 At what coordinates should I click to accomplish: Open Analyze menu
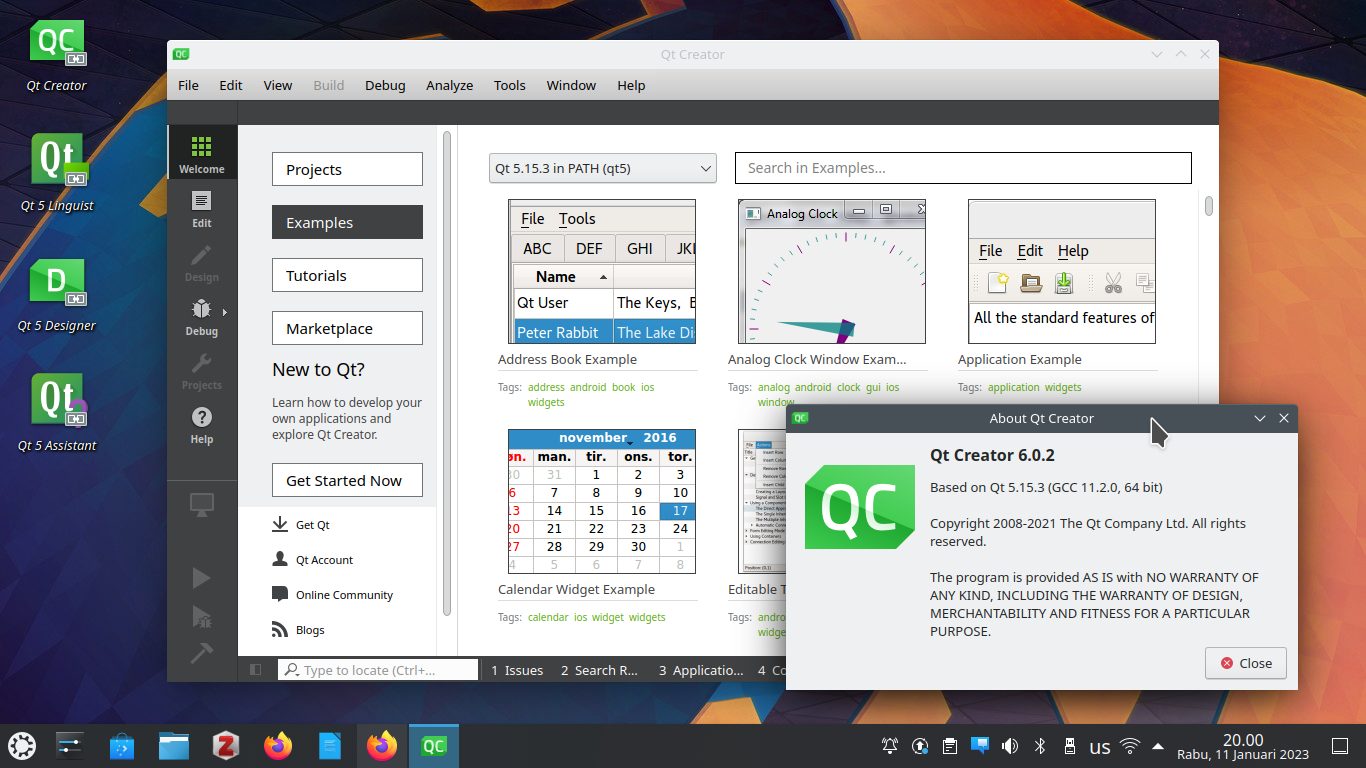pyautogui.click(x=450, y=85)
